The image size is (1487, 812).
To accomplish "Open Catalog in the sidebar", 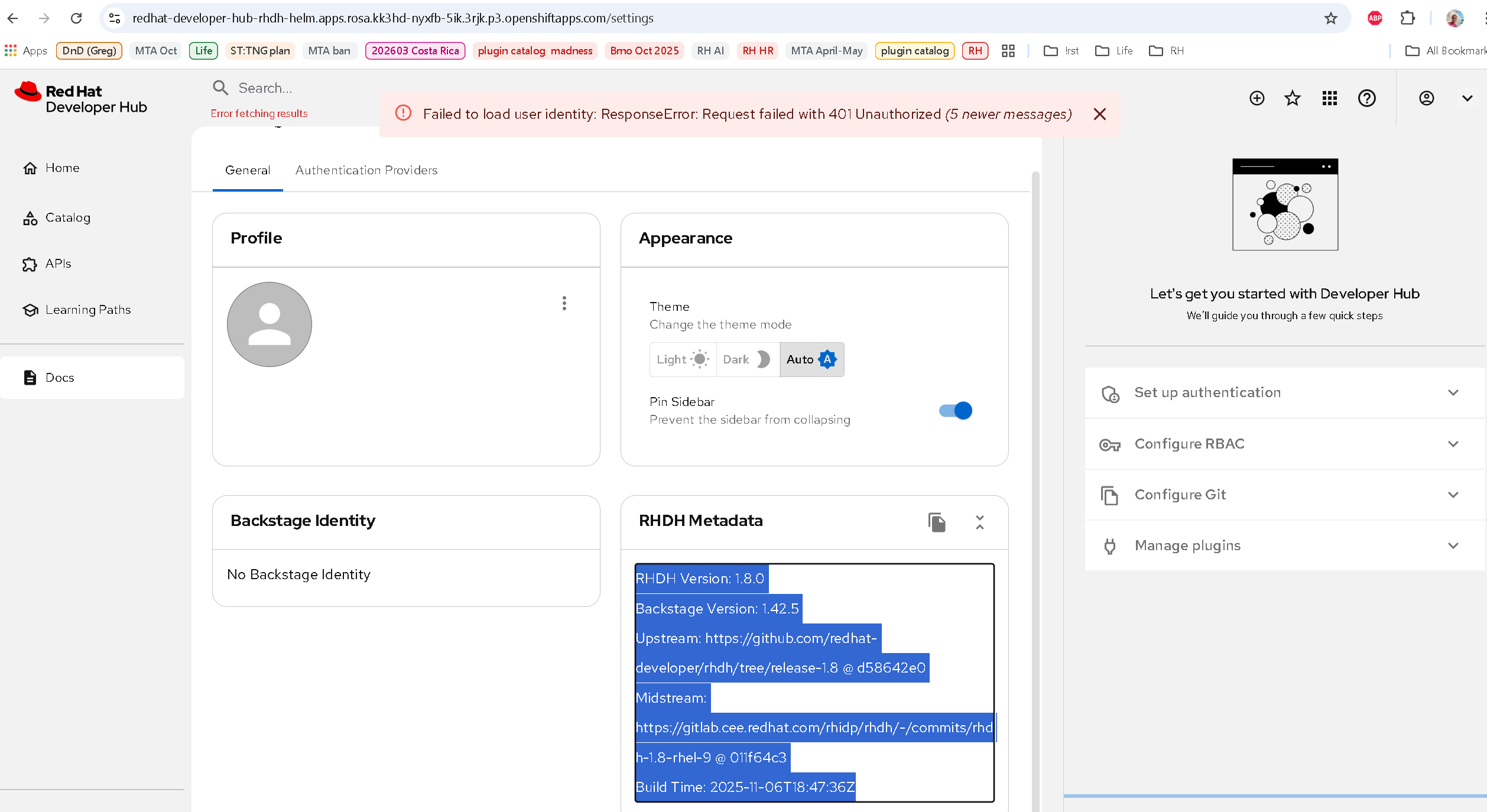I will coord(67,217).
